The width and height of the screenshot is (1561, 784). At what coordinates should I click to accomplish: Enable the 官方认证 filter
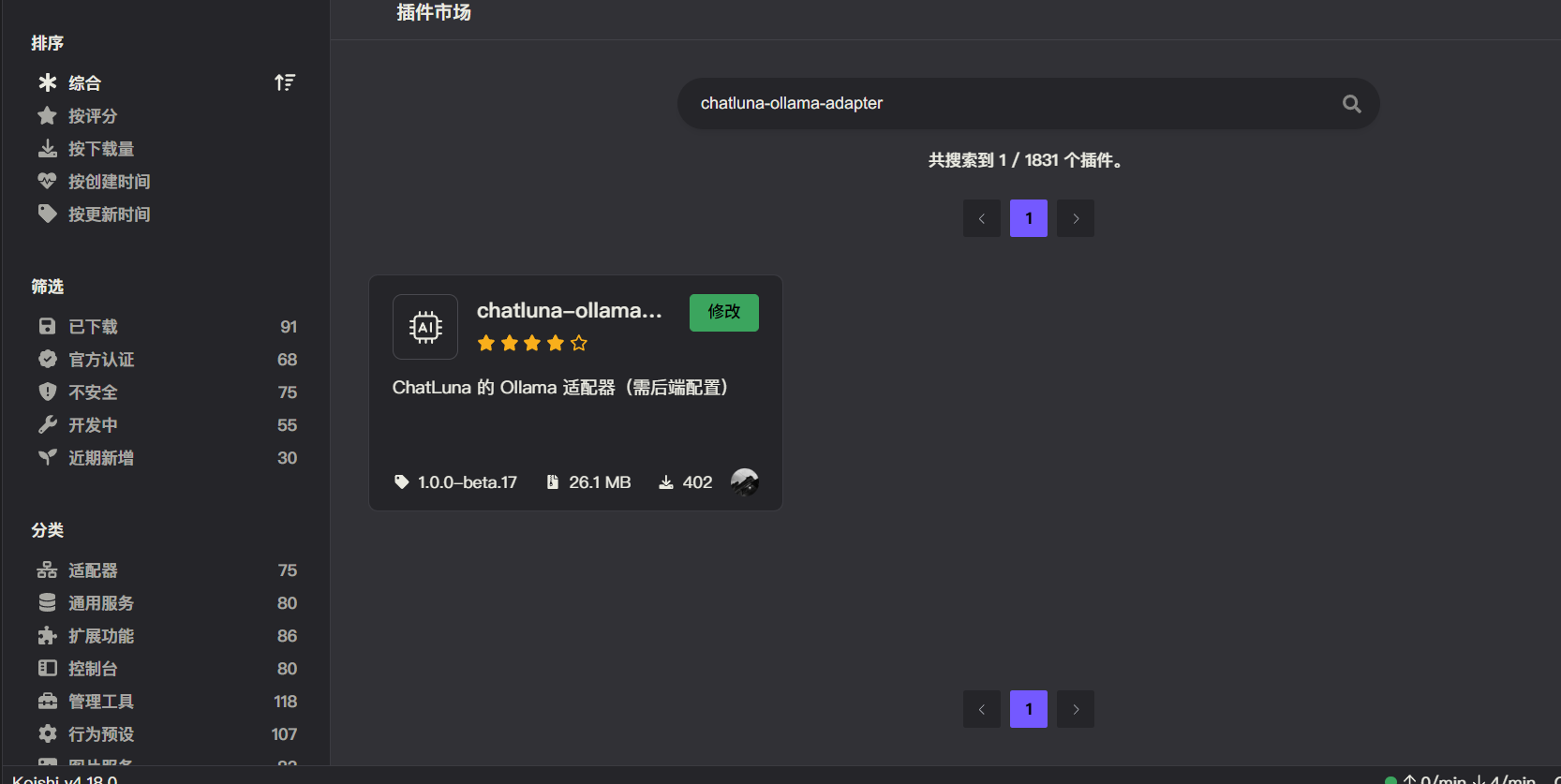[x=101, y=360]
